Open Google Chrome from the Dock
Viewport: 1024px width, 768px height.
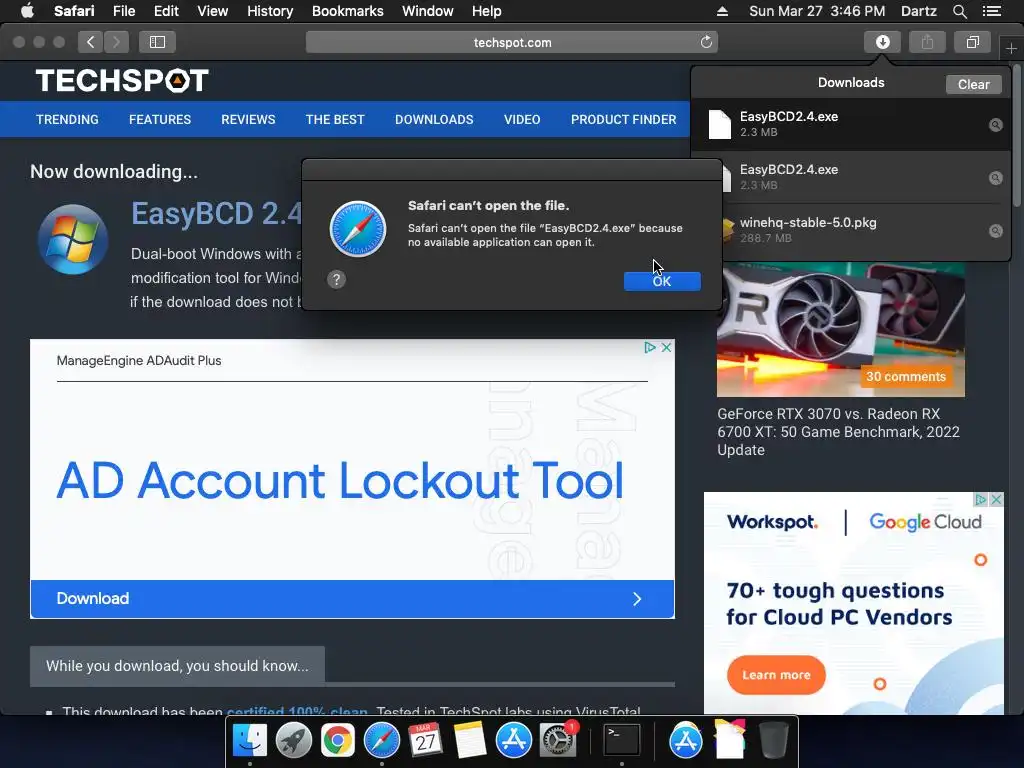pyautogui.click(x=338, y=741)
